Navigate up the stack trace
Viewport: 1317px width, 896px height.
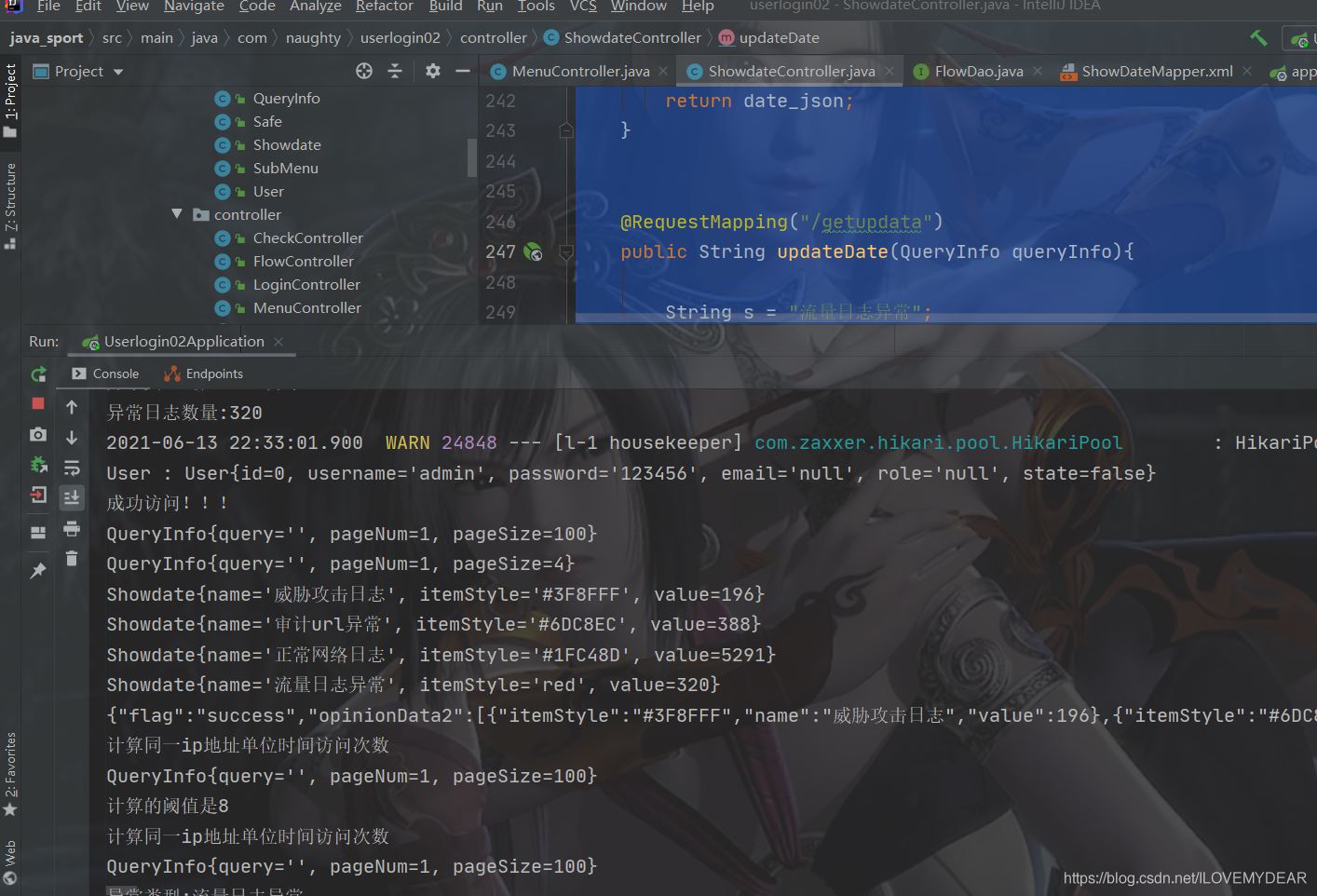72,406
